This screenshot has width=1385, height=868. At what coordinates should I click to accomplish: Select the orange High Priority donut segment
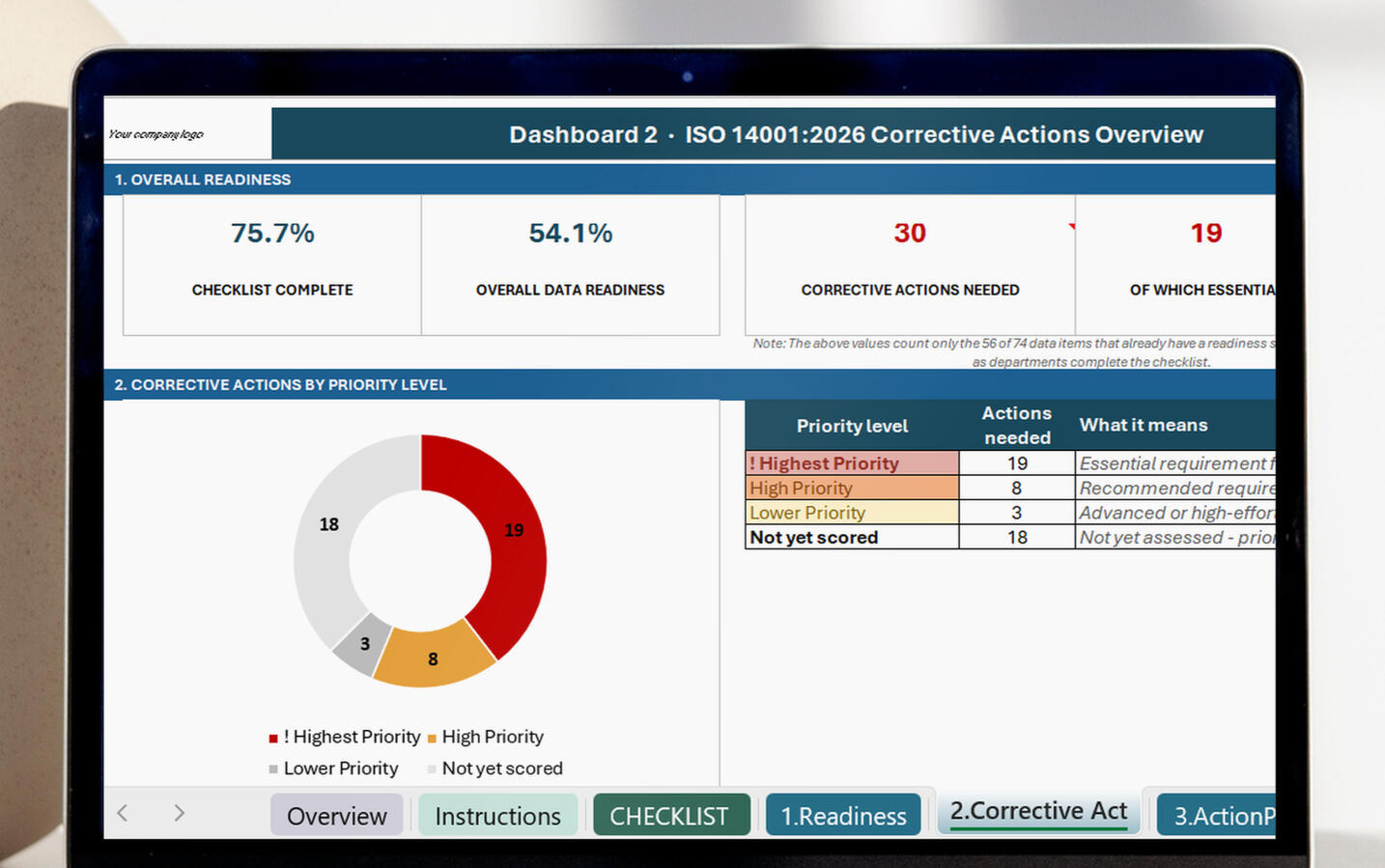433,657
